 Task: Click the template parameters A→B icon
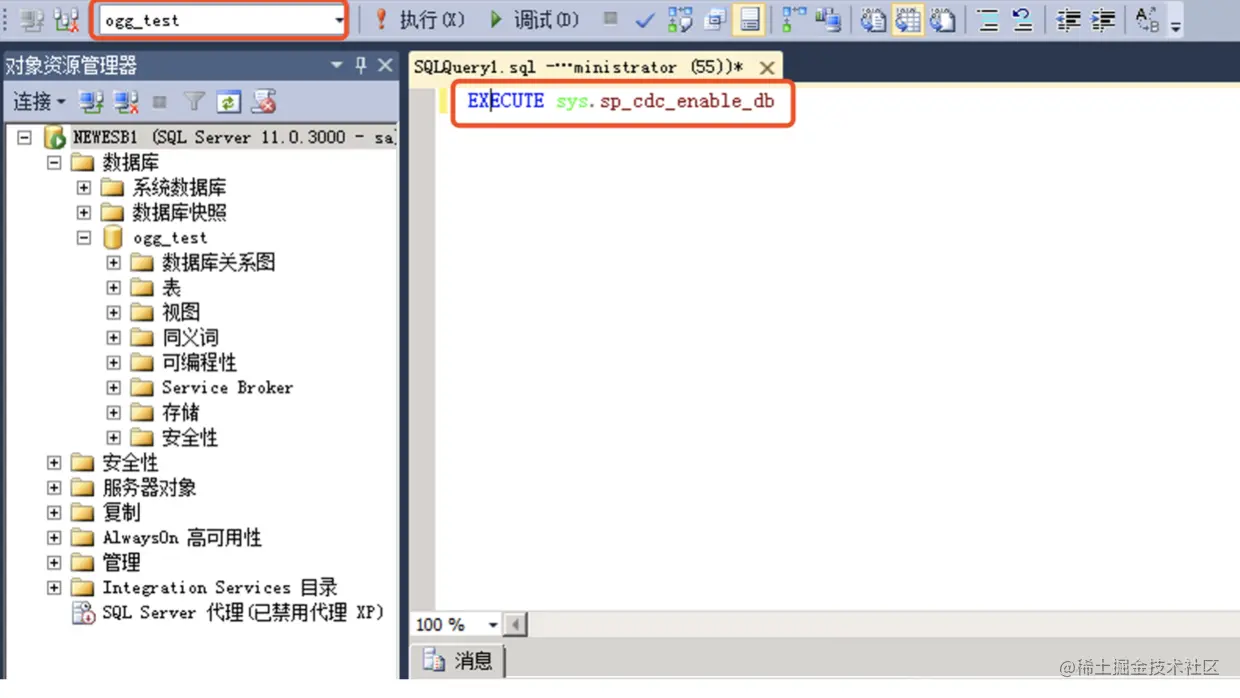(1147, 20)
